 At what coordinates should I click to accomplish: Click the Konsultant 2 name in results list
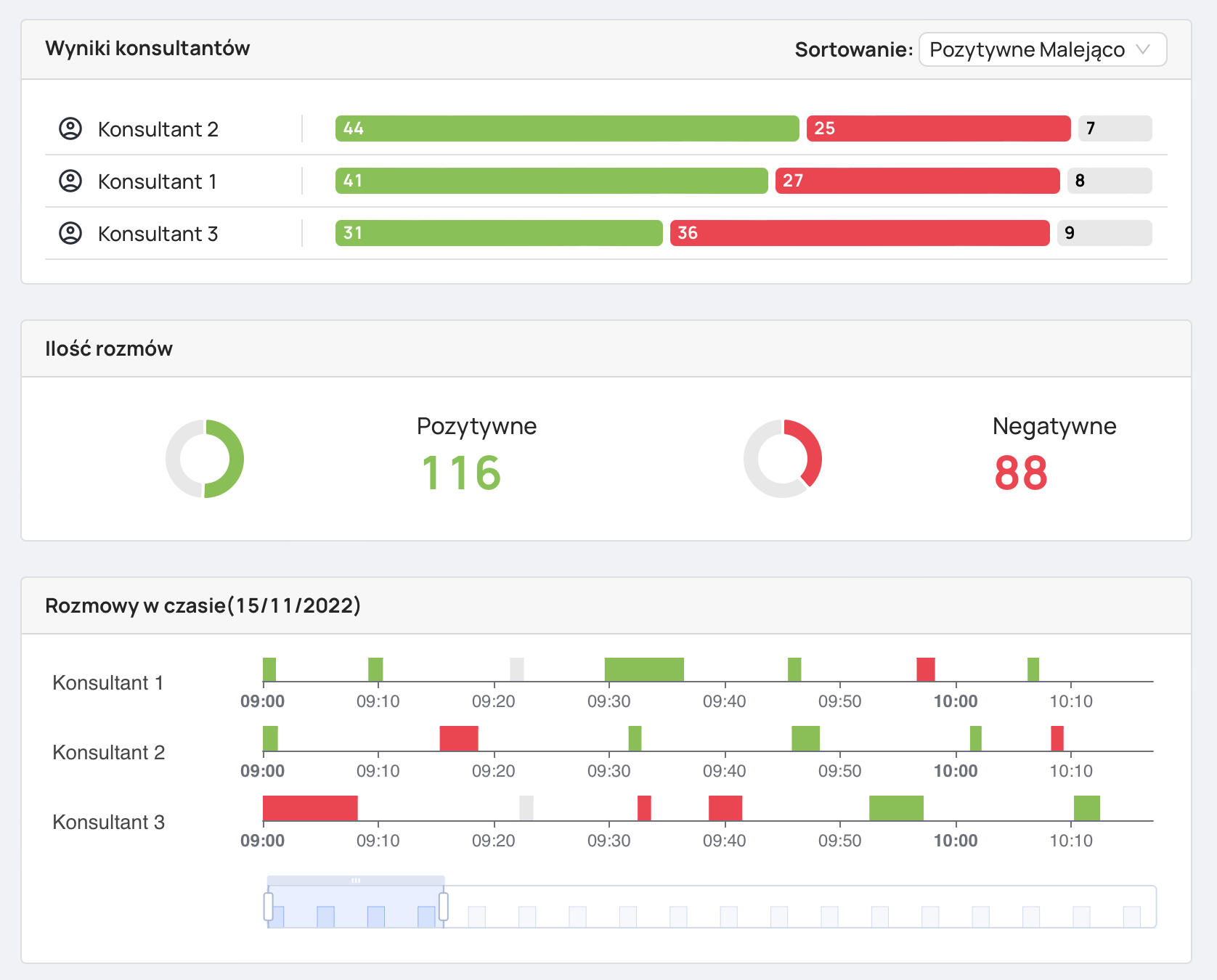coord(158,129)
